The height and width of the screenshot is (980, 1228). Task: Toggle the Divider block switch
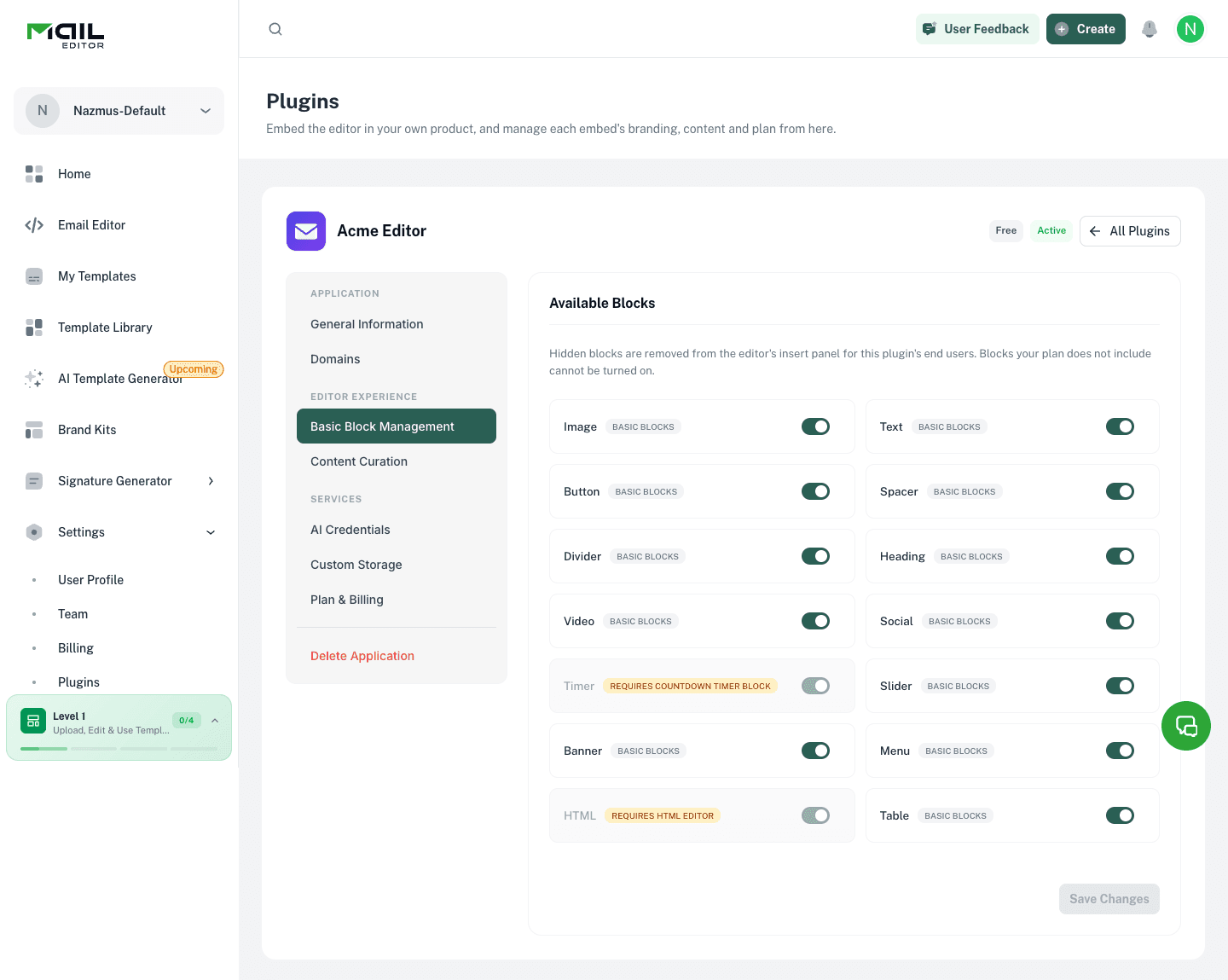[x=816, y=556]
